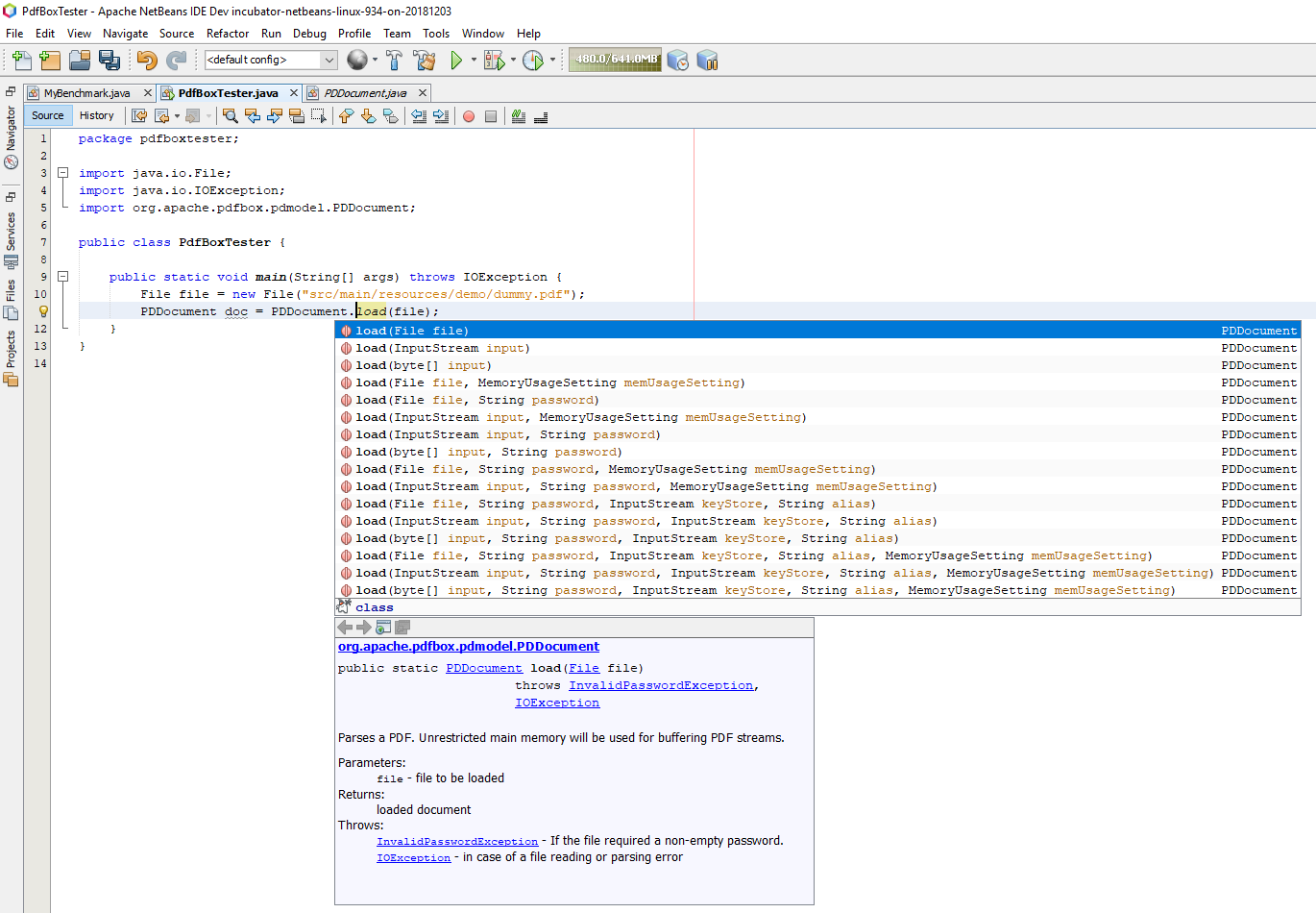Select the class completion item
This screenshot has width=1316, height=913.
817,607
